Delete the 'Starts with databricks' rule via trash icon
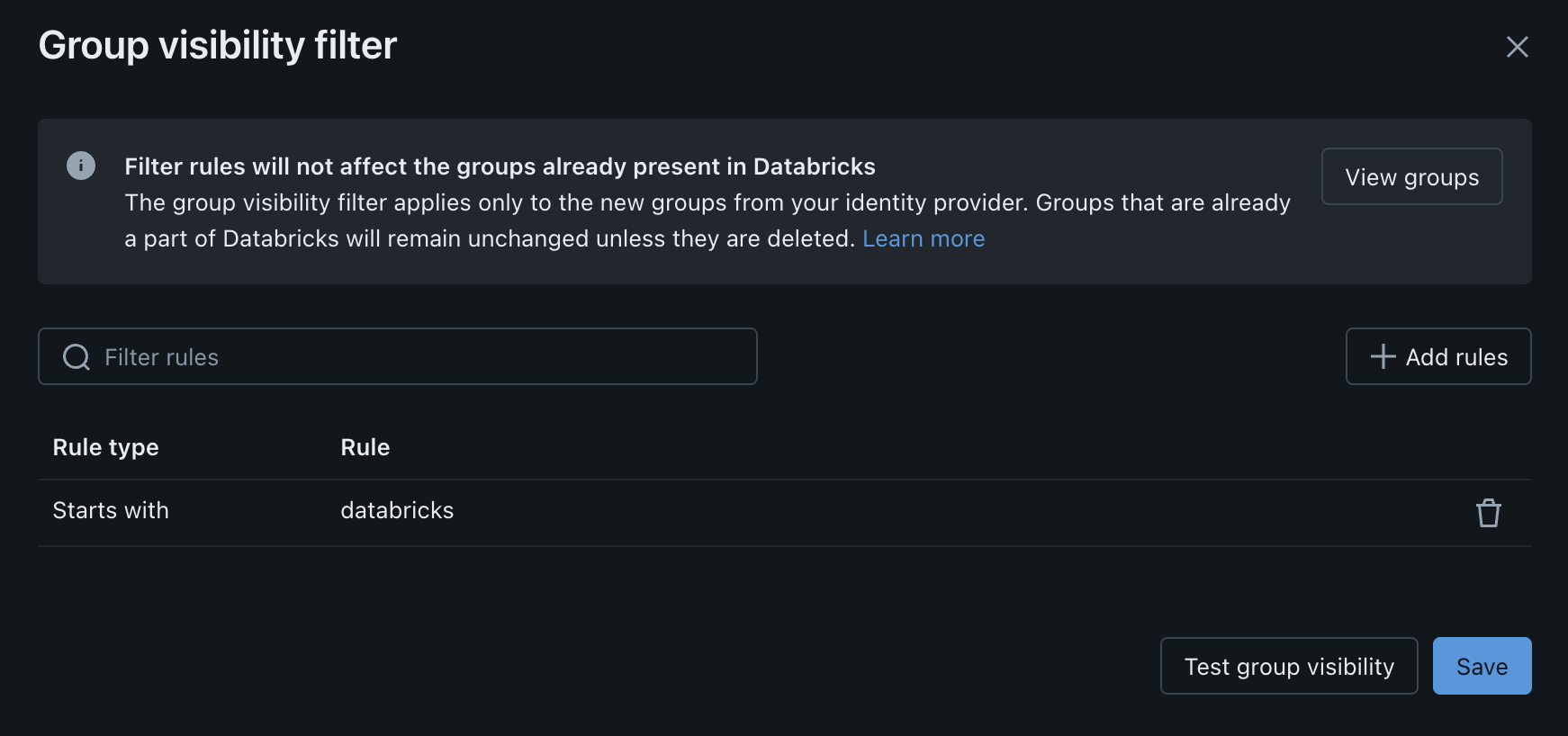The width and height of the screenshot is (1568, 736). click(1489, 513)
